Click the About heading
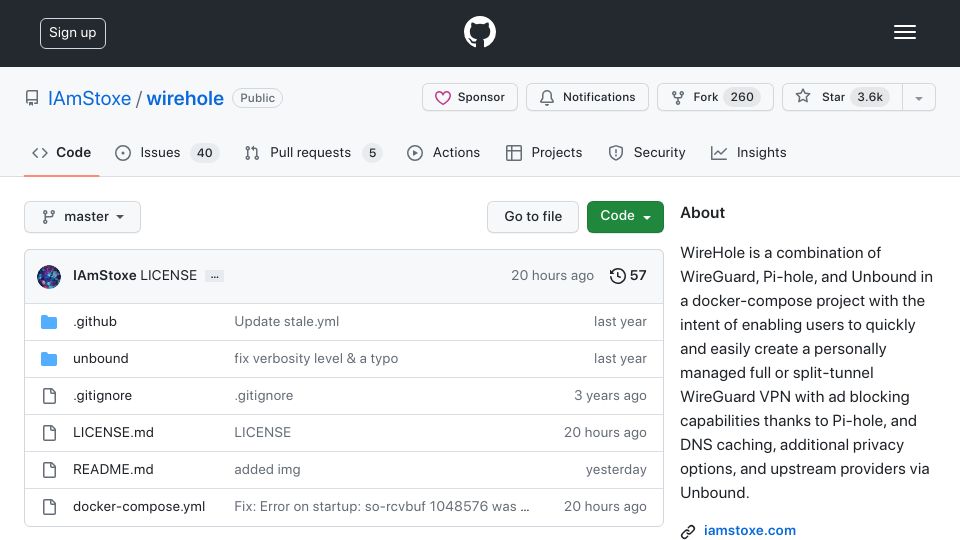Viewport: 960px width, 540px height. (x=702, y=212)
